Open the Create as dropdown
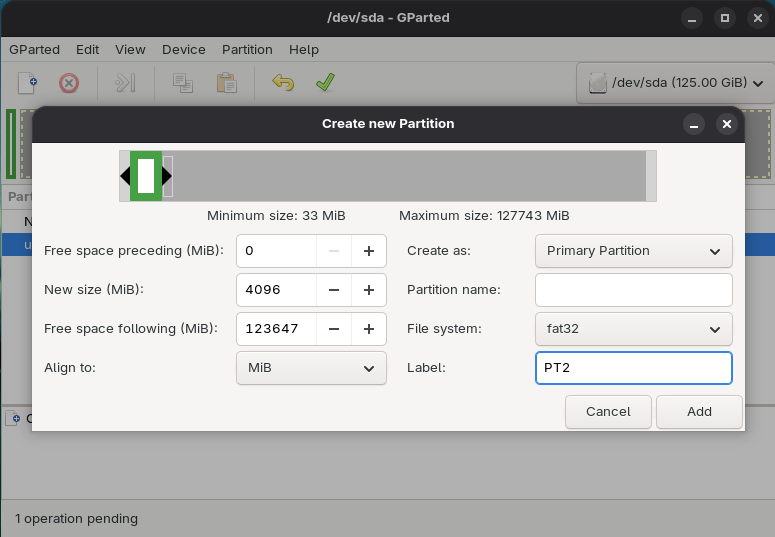This screenshot has width=775, height=537. [x=633, y=251]
